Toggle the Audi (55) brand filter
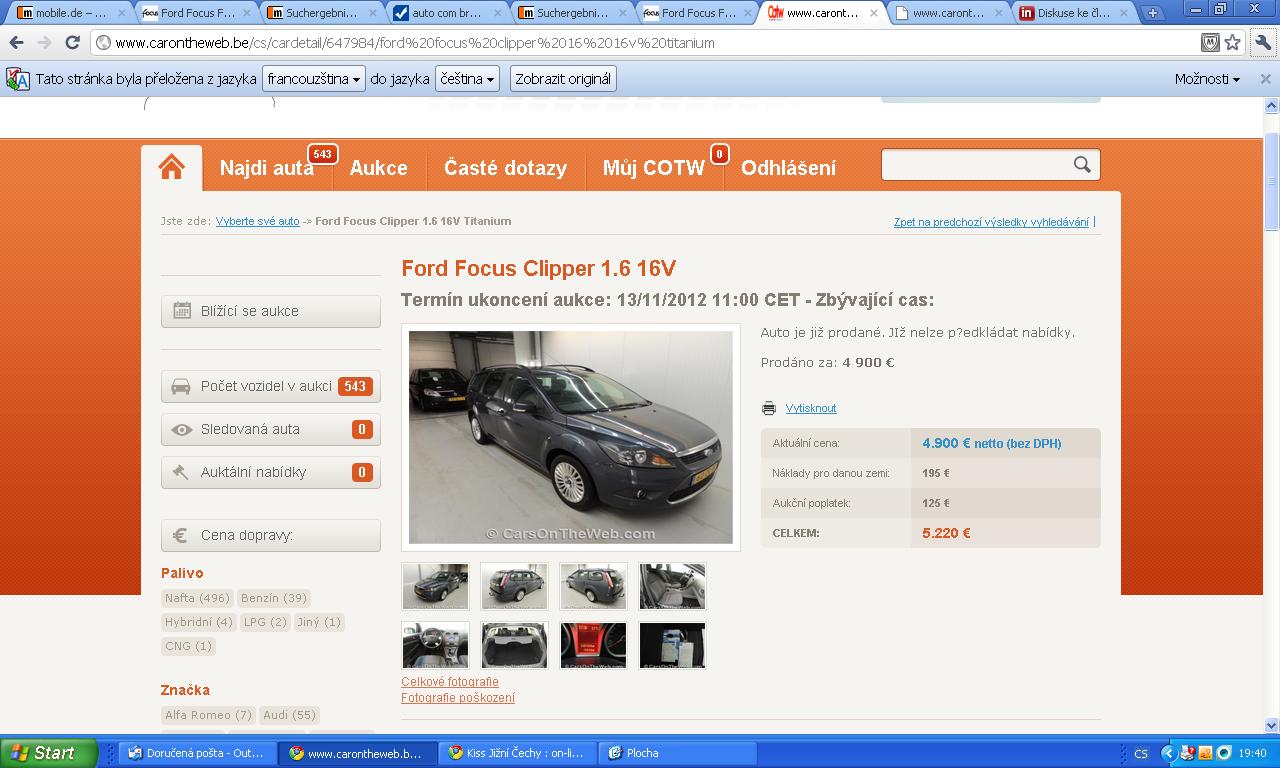The image size is (1280, 768). [x=289, y=715]
